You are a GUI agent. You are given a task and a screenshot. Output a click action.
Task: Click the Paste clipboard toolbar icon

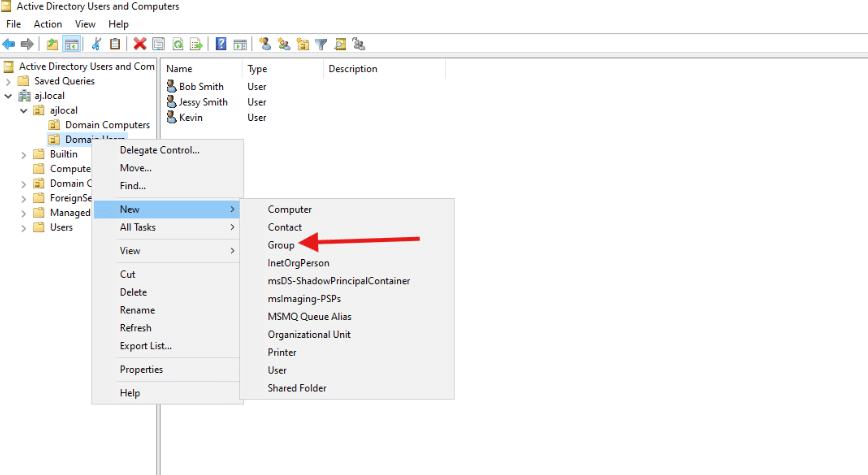click(115, 44)
